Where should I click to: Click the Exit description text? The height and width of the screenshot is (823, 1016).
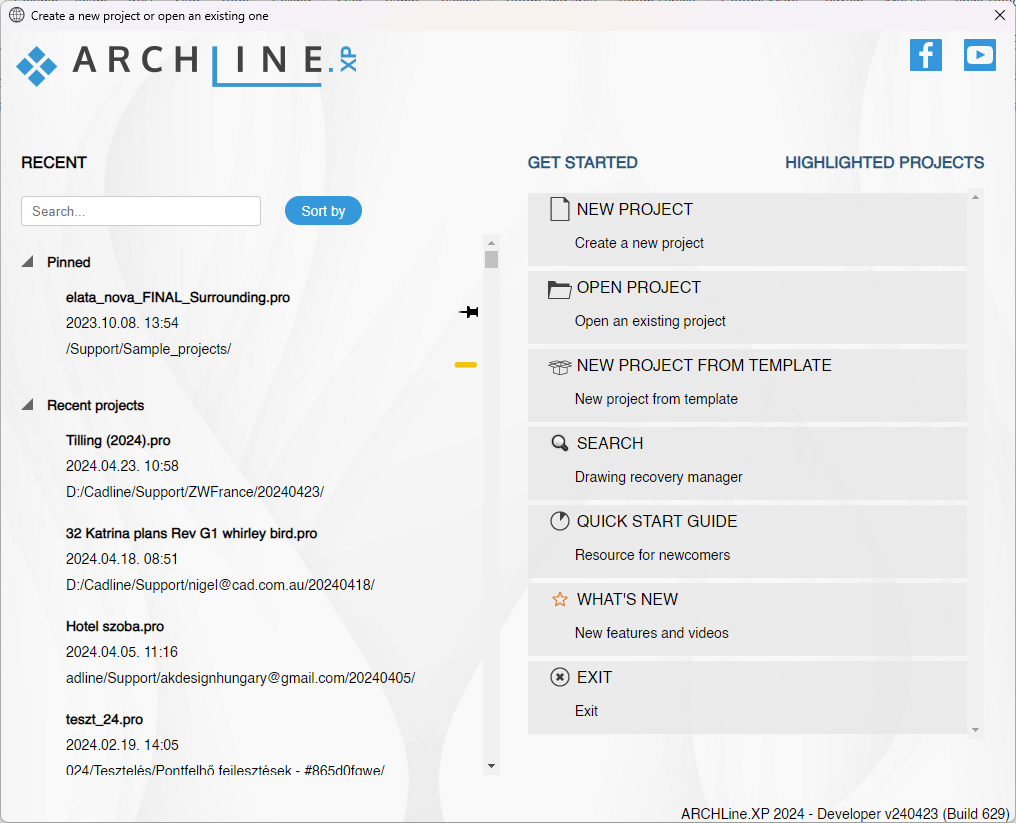pos(586,711)
